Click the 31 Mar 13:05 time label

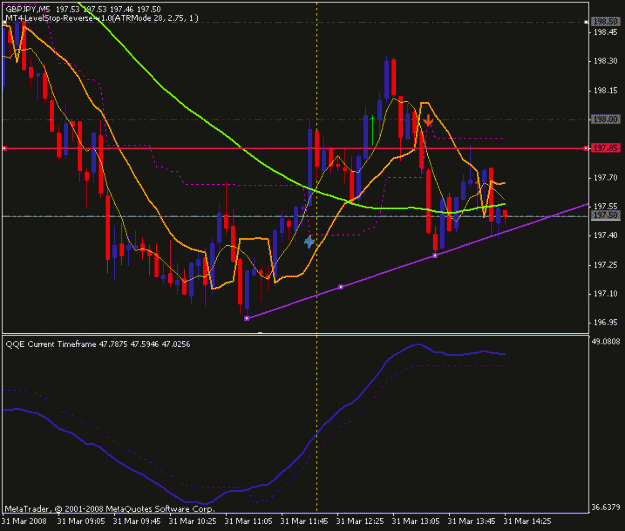pyautogui.click(x=416, y=521)
